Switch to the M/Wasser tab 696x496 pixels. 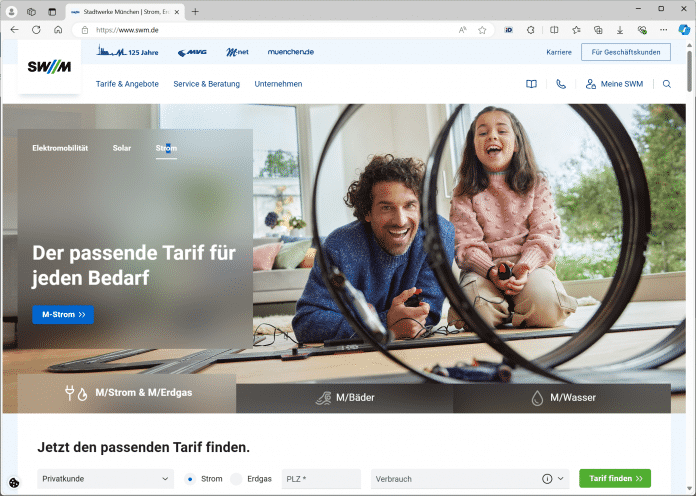click(562, 397)
